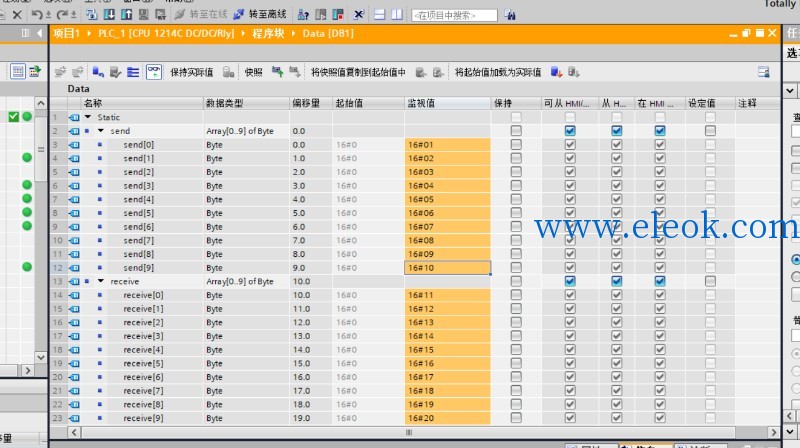800x448 pixels.
Task: Click the cross-reference icon
Action: [359, 15]
